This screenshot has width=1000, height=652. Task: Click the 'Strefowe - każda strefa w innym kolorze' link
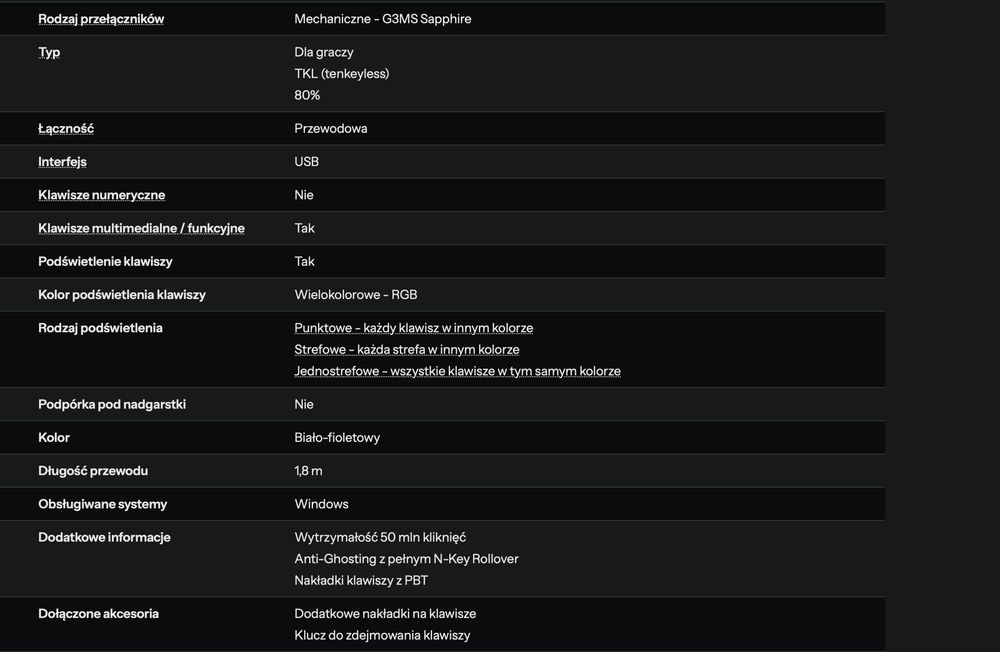click(x=406, y=350)
